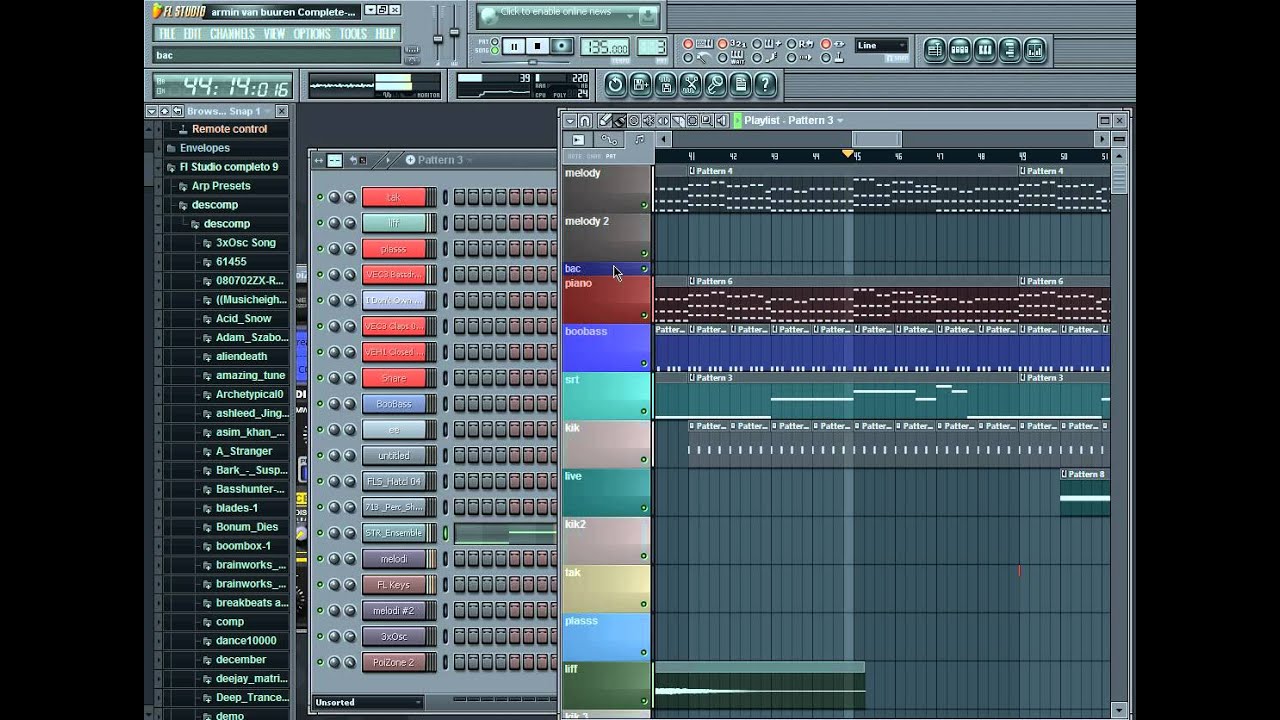Choose the Select tool in Playlist toolbar
The width and height of the screenshot is (1280, 720).
point(692,120)
